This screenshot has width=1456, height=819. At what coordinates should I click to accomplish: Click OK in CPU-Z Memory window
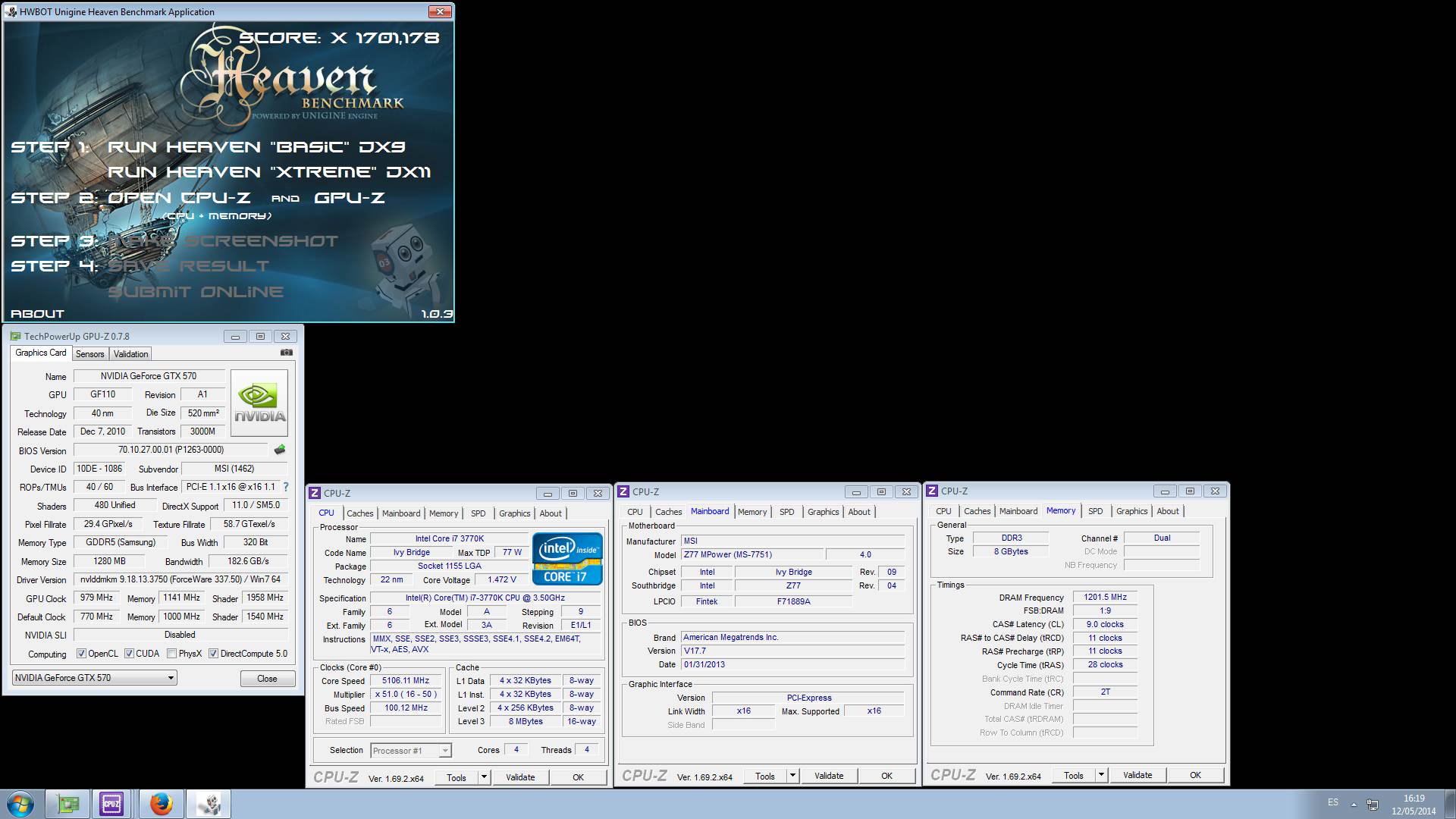[1195, 775]
